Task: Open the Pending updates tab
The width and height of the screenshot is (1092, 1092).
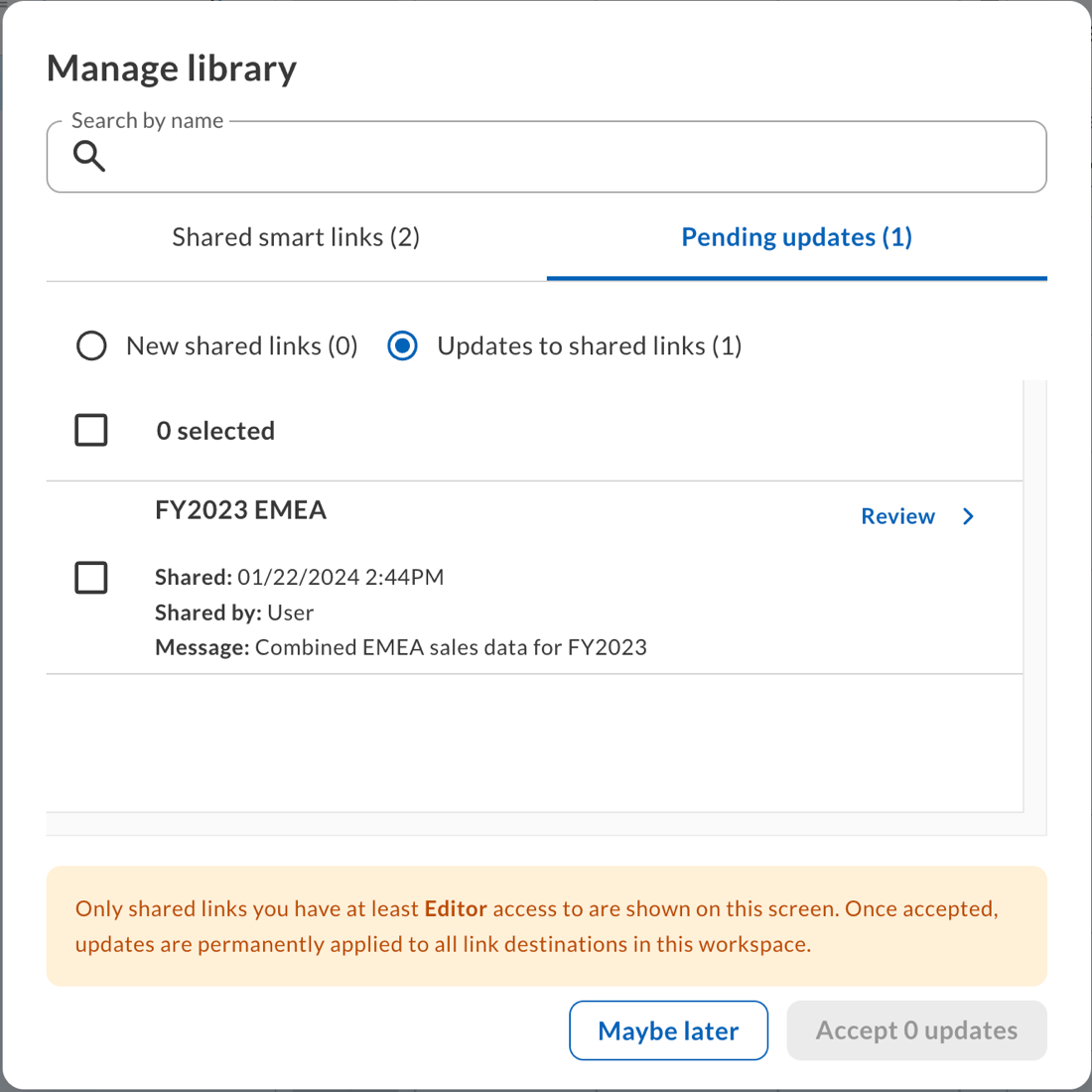Action: click(x=796, y=236)
